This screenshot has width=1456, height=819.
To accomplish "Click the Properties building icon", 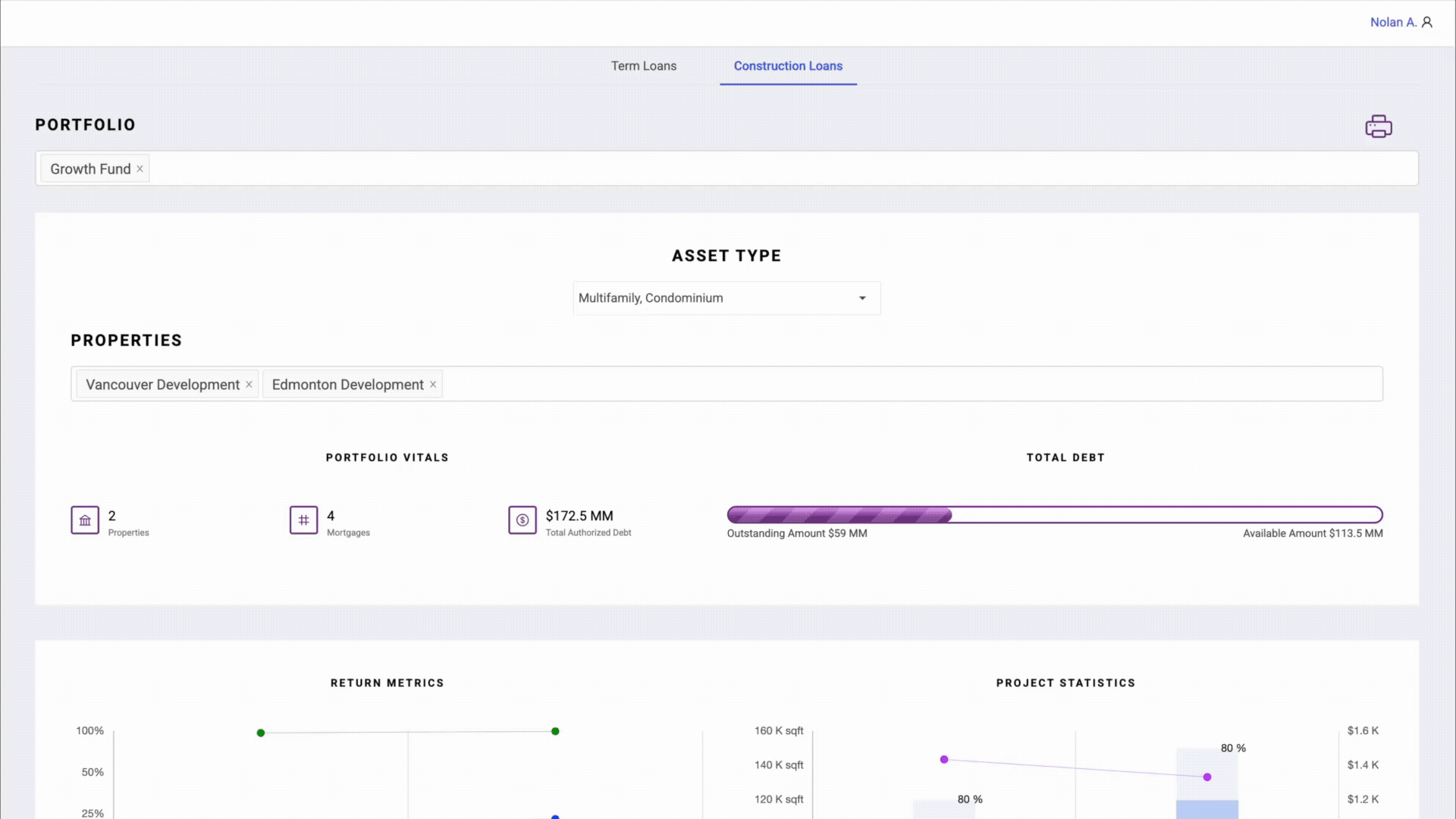I will pyautogui.click(x=84, y=520).
